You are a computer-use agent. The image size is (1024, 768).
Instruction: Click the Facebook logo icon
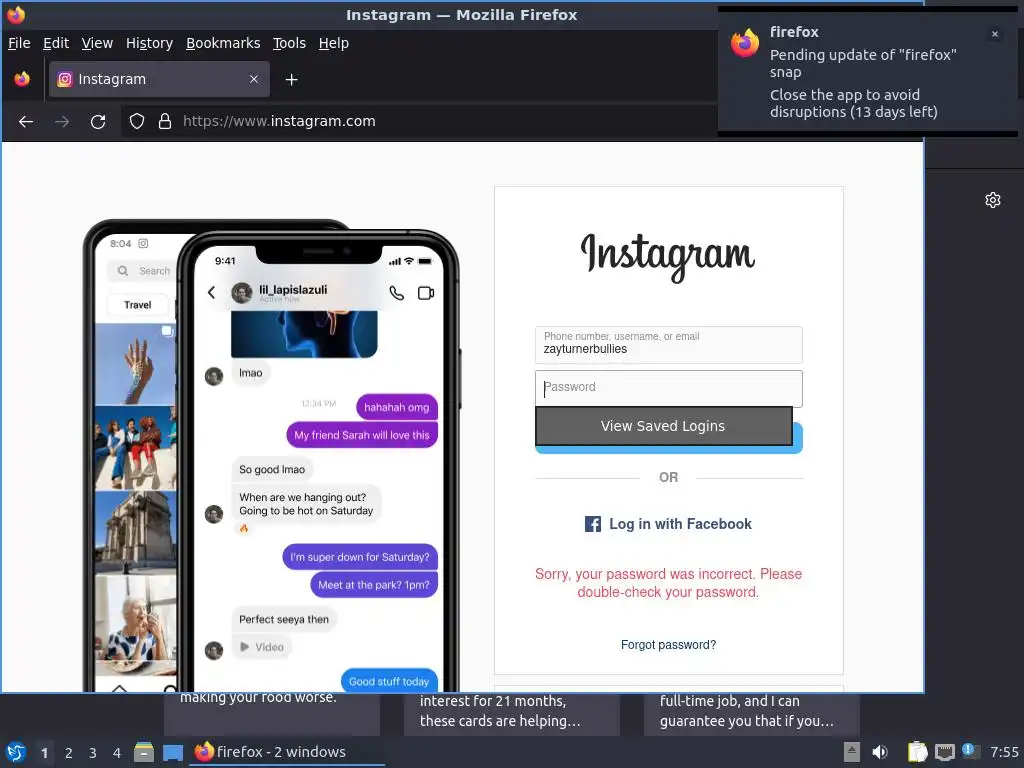tap(593, 524)
